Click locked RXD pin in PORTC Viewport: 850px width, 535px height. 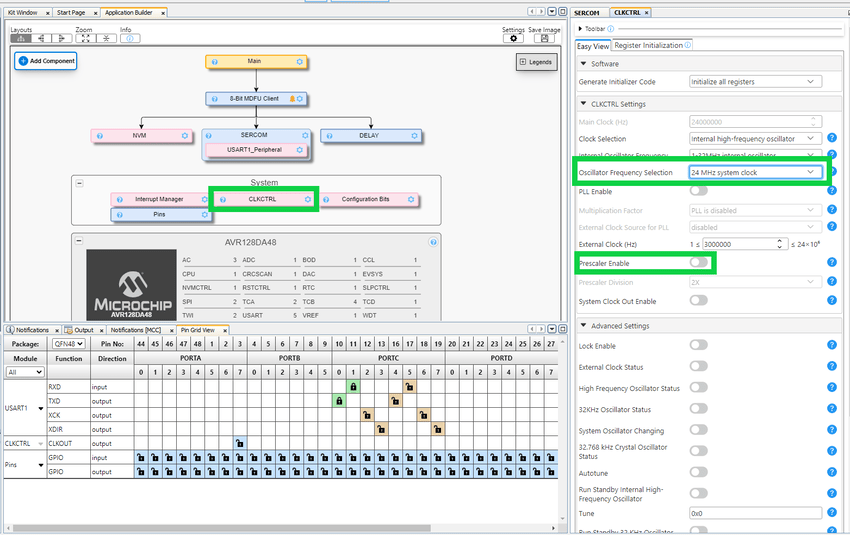coord(353,386)
